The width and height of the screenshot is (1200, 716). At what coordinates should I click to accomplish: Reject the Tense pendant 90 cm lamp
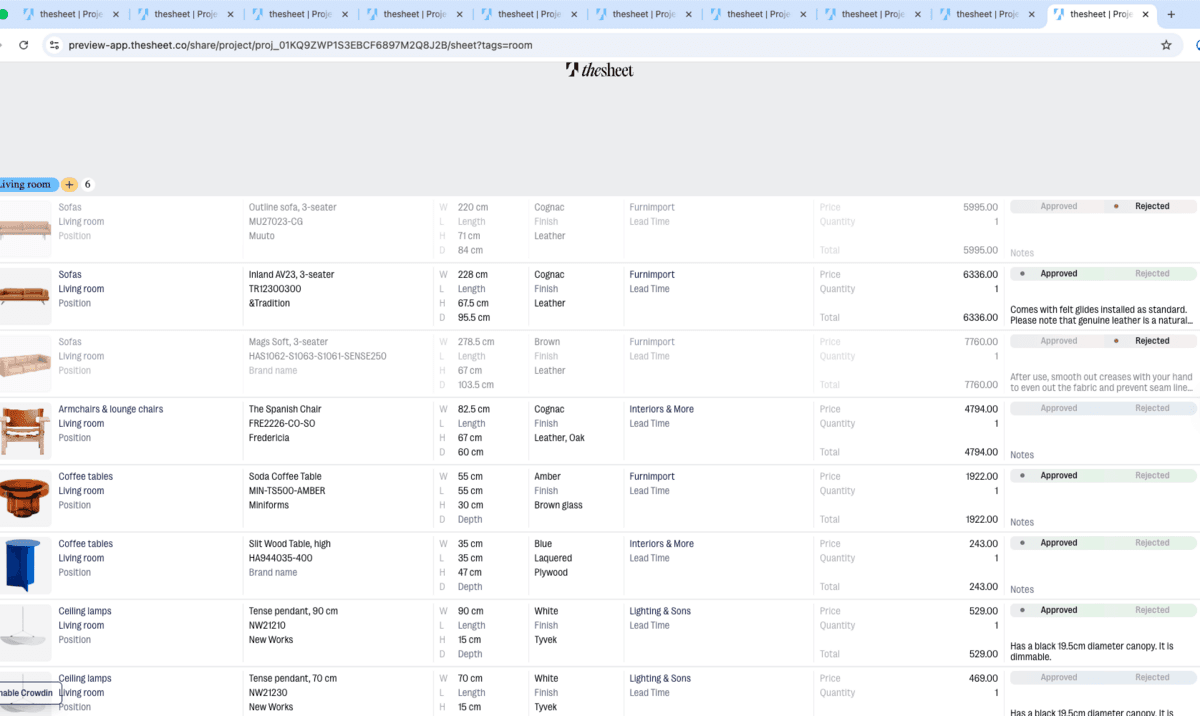pos(1152,610)
